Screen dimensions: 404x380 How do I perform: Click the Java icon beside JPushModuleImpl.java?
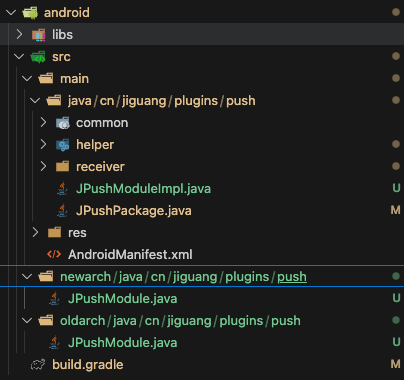point(62,189)
